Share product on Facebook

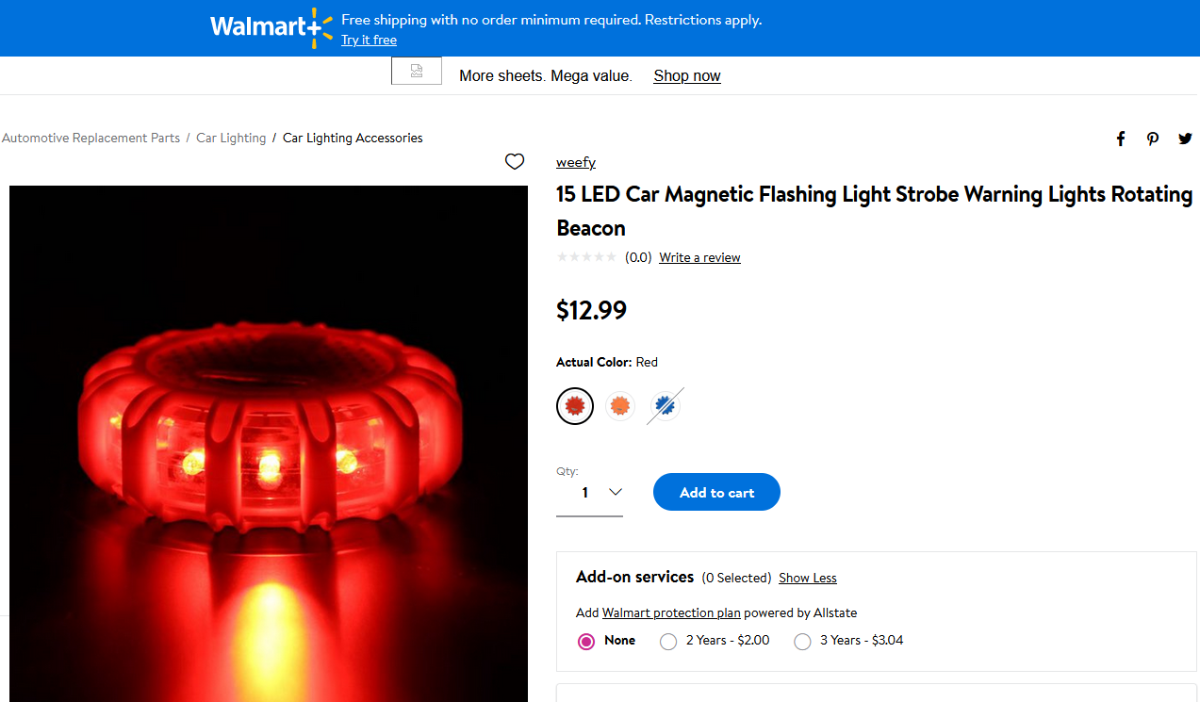coord(1121,139)
